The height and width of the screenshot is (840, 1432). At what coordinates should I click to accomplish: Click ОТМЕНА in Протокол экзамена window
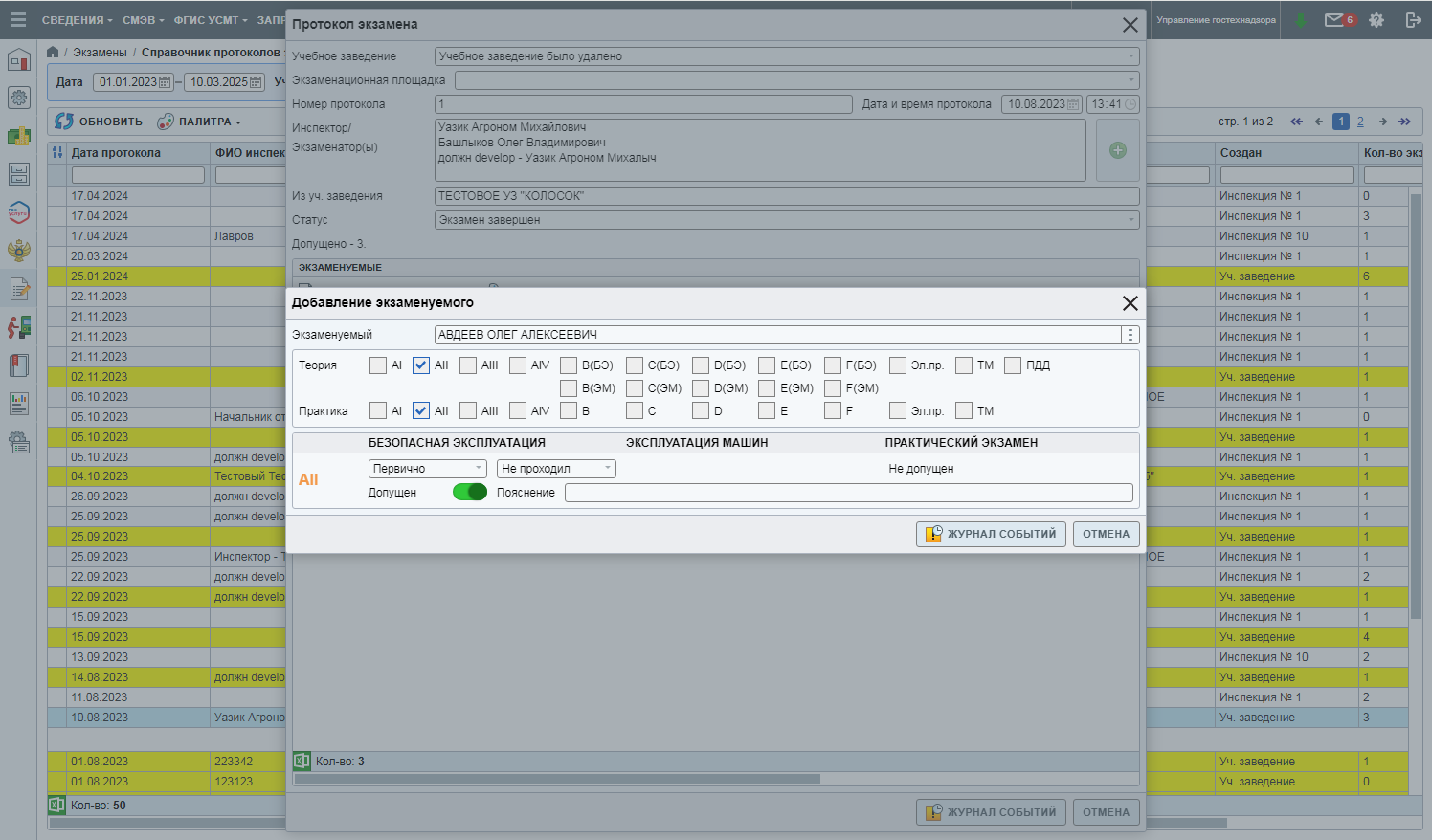[x=1107, y=812]
